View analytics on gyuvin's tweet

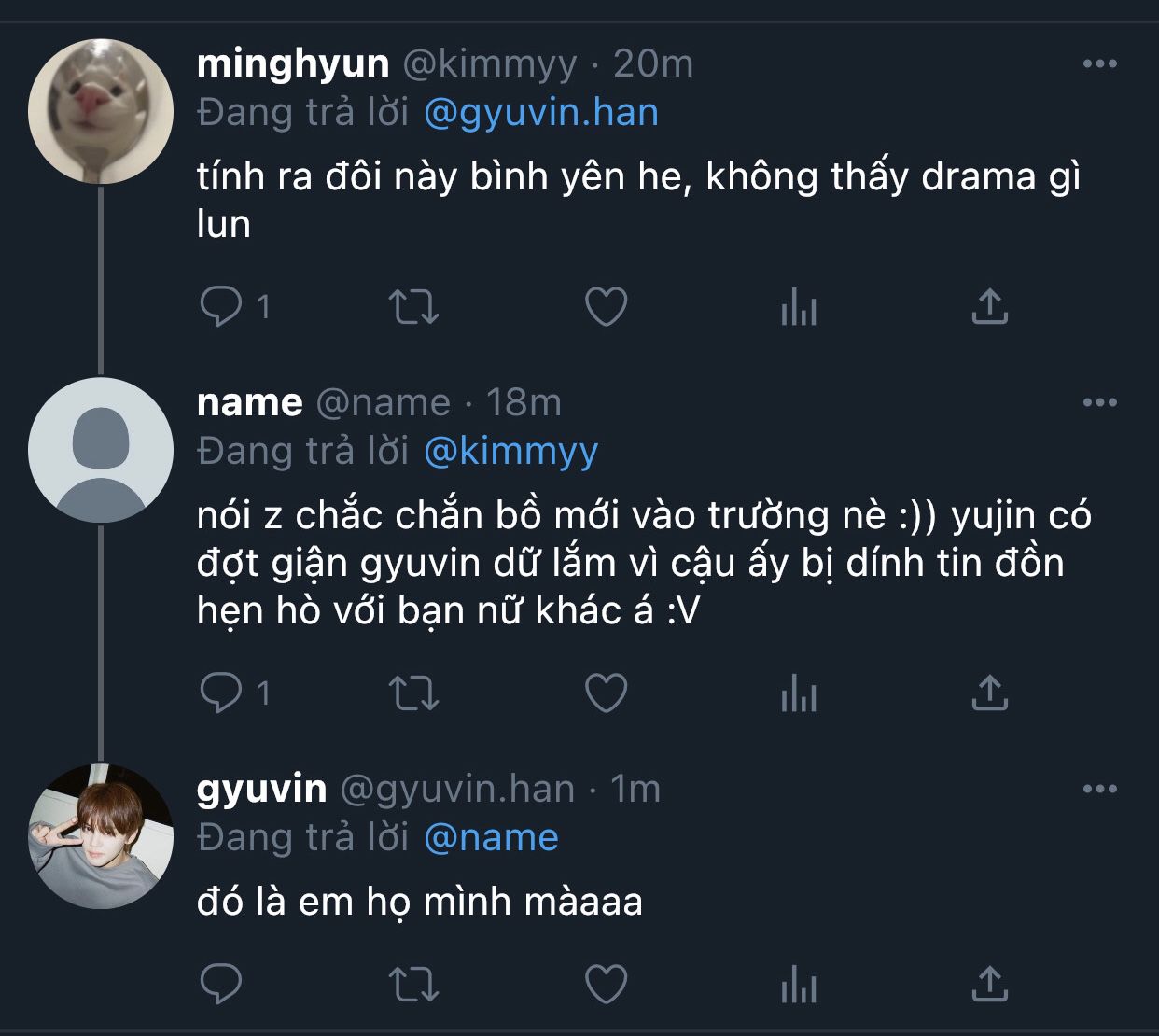pyautogui.click(x=799, y=984)
